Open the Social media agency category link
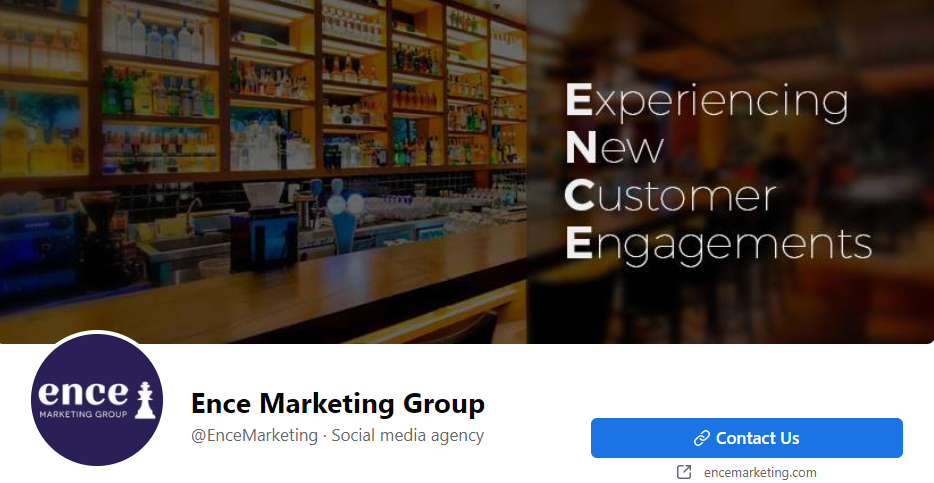934x483 pixels. (407, 435)
